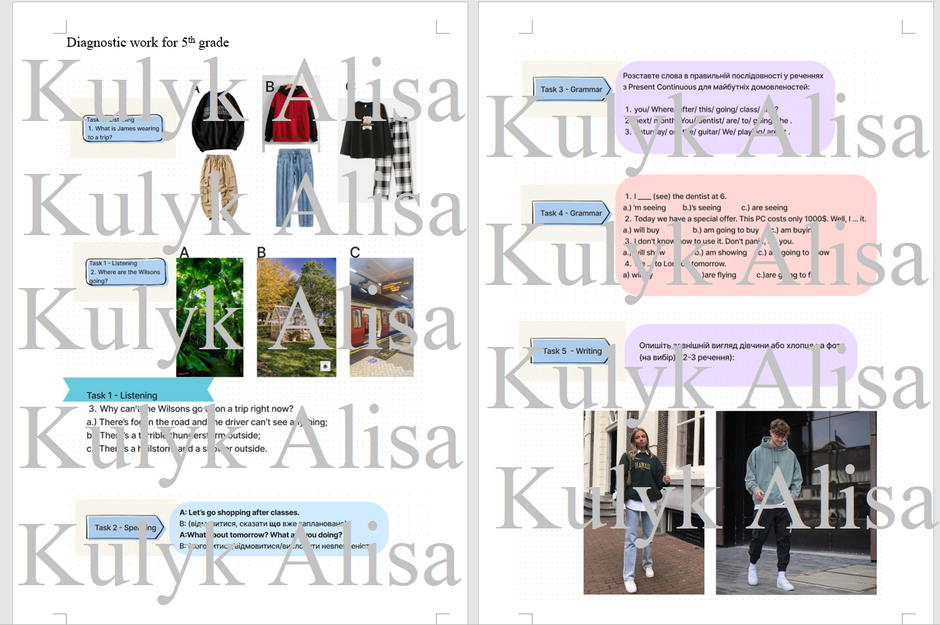Image resolution: width=940 pixels, height=625 pixels.
Task: Click the question "1. I ___ (see) the dentist at 6."
Action: coord(675,196)
